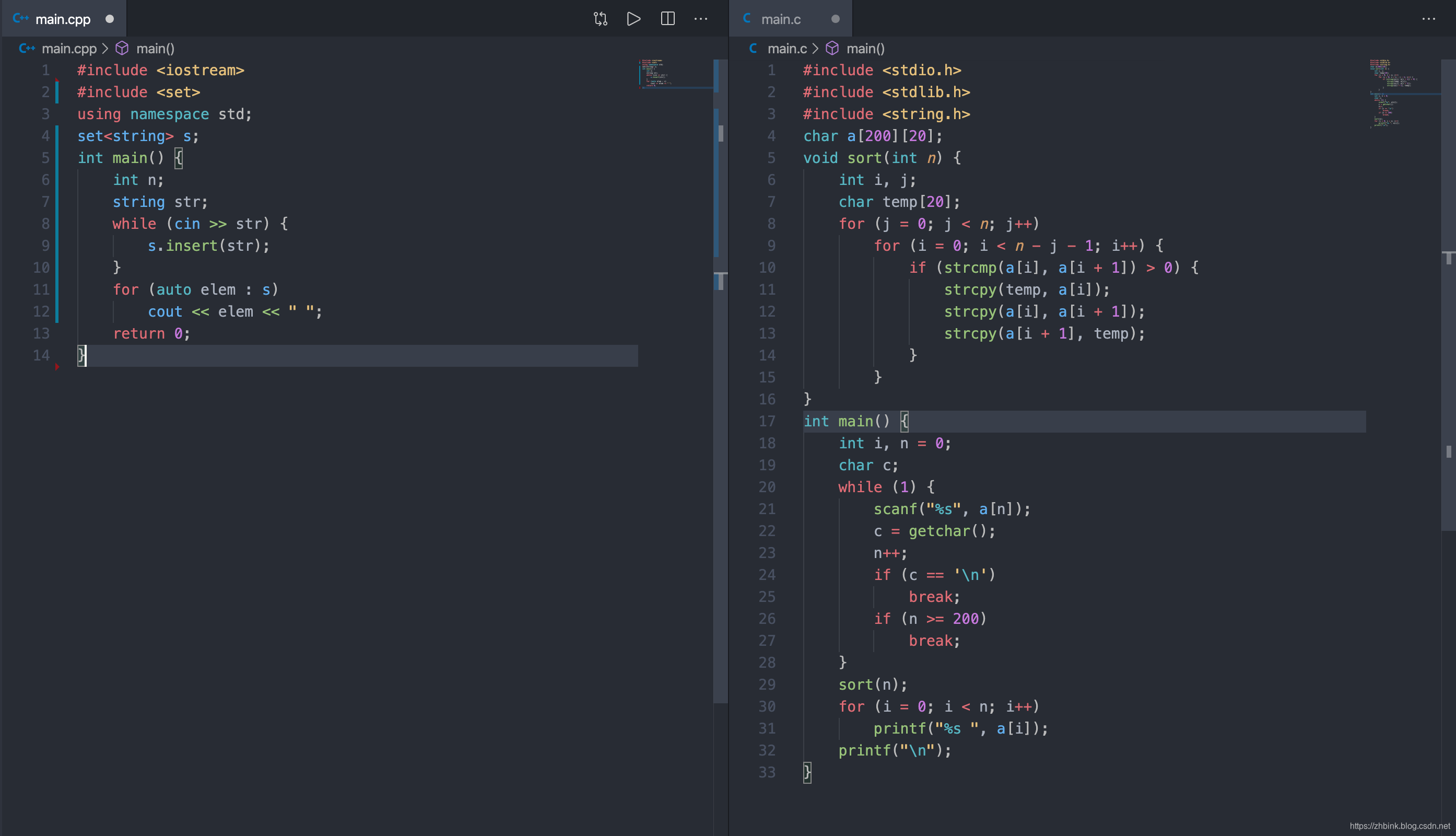Click line number 8 in main.cpp gutter

[x=45, y=224]
